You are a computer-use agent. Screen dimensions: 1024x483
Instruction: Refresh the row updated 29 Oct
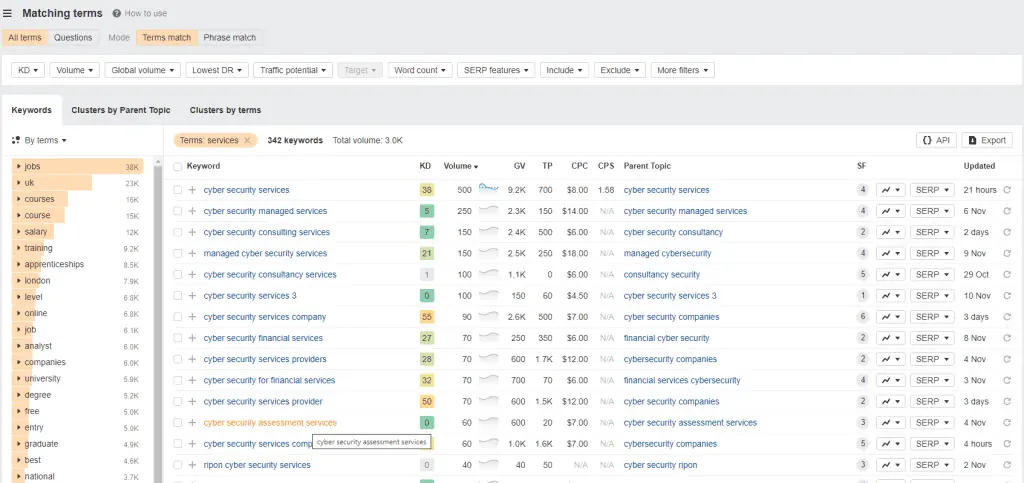(x=1006, y=275)
